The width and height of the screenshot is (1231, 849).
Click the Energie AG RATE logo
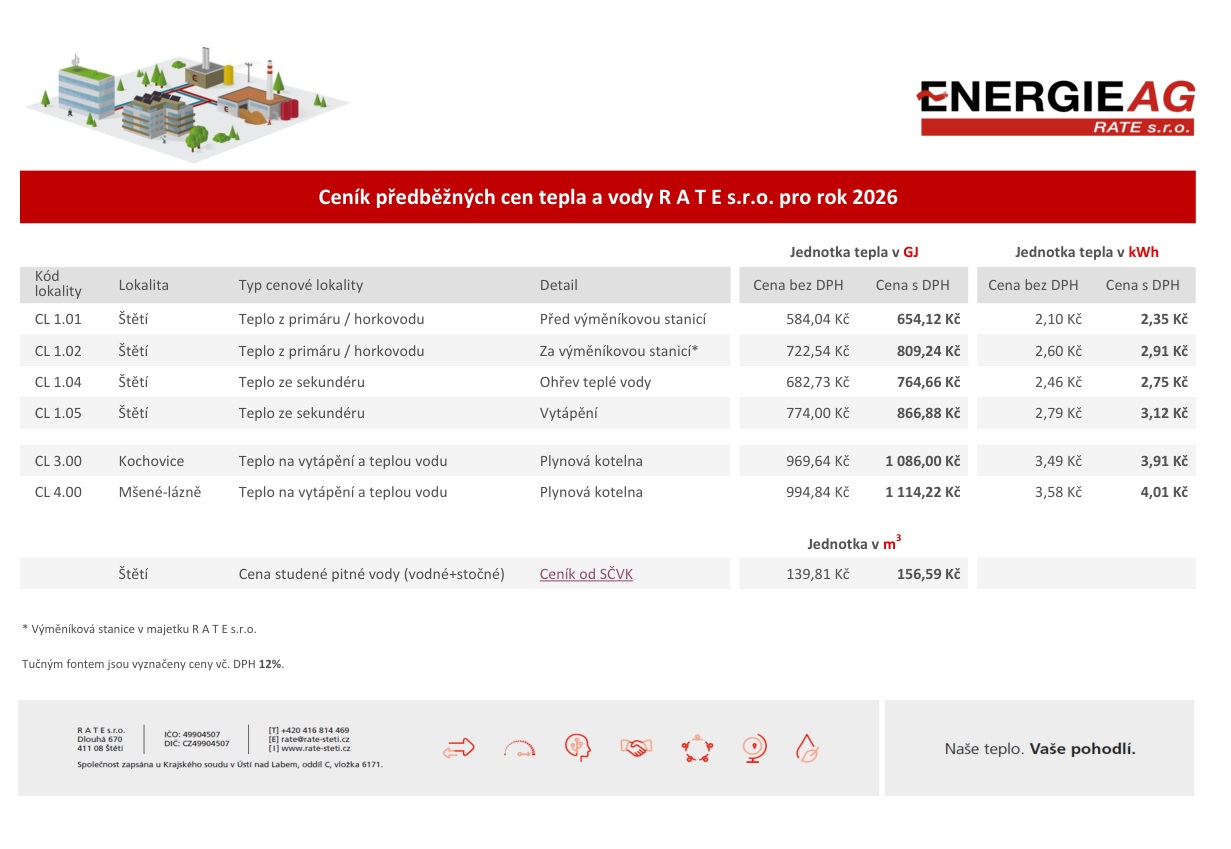pos(1056,108)
